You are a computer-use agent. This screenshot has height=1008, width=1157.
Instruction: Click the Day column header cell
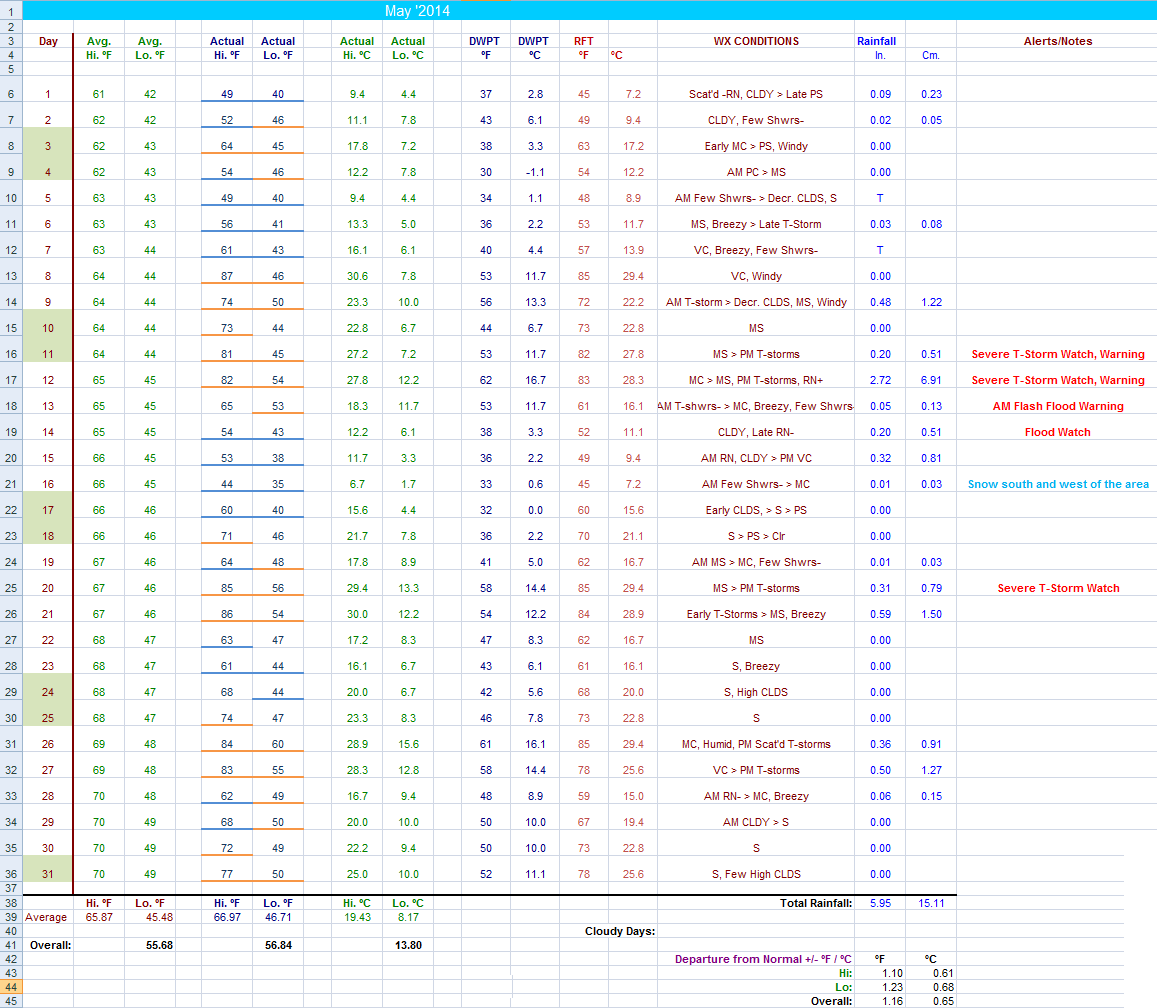(x=48, y=41)
